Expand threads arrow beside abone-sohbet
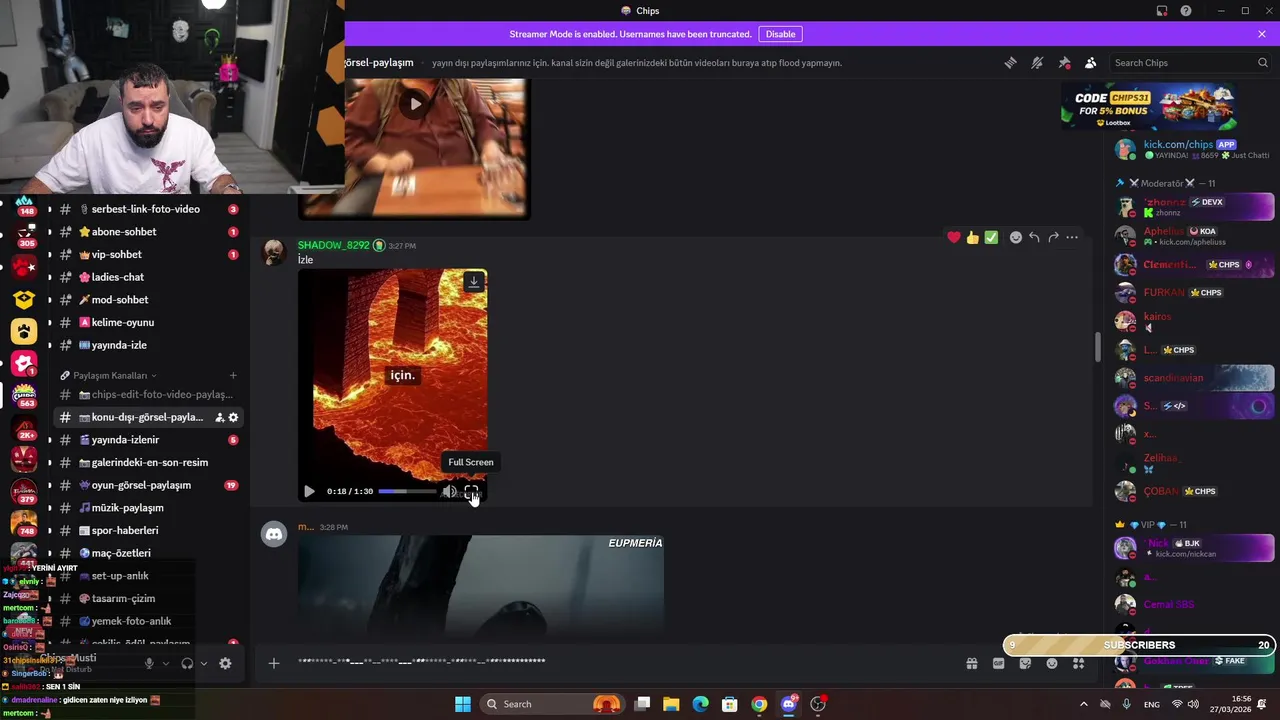The height and width of the screenshot is (720, 1280). pyautogui.click(x=49, y=232)
